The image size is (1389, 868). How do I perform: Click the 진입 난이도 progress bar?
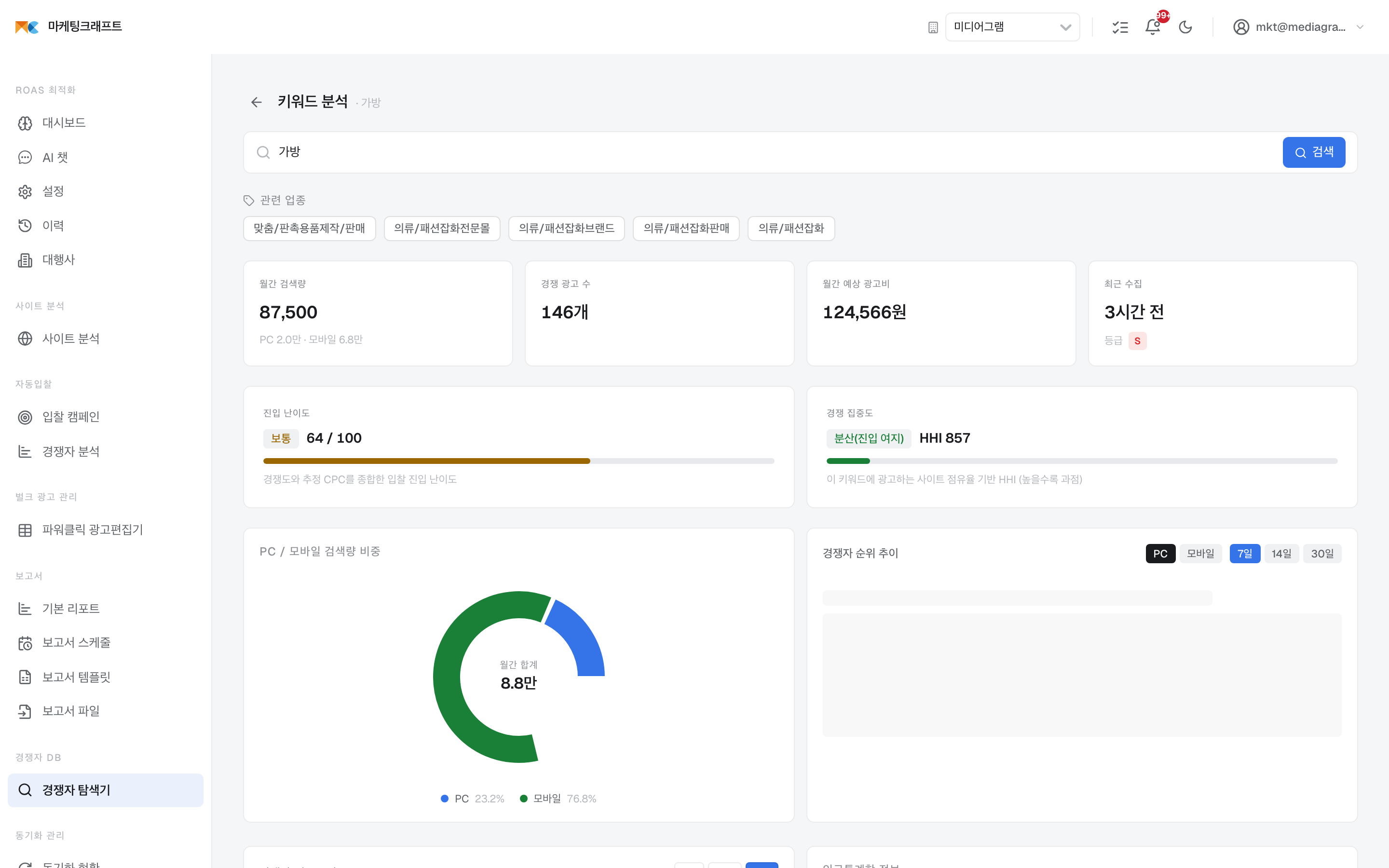pos(518,461)
